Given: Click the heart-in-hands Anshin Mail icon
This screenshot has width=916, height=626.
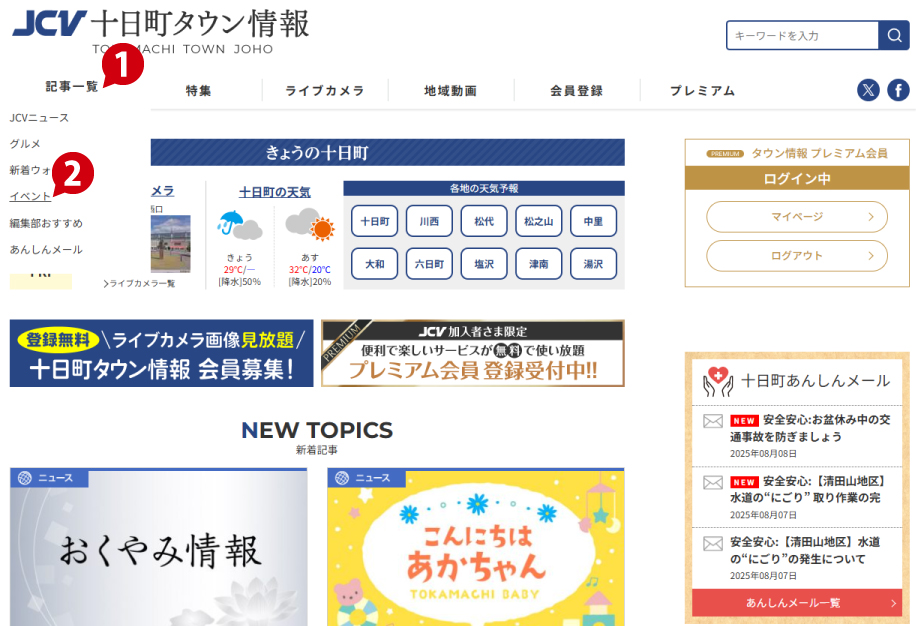Looking at the screenshot, I should pyautogui.click(x=718, y=381).
